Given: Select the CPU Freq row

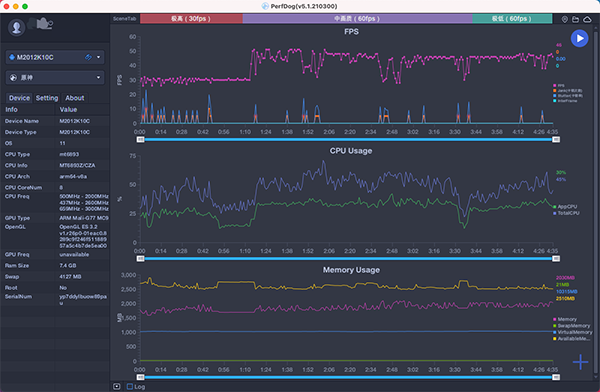Looking at the screenshot, I should [55, 203].
